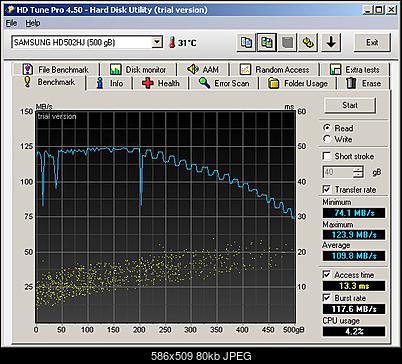402x364 pixels.
Task: Click the thermometer temperature icon
Action: pos(172,43)
